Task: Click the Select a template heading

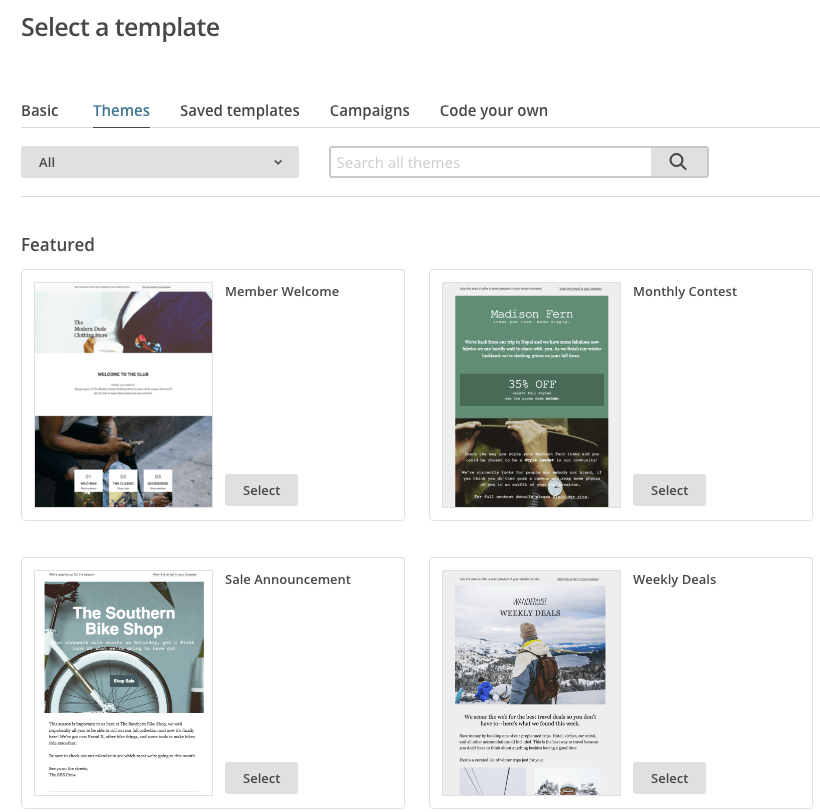Action: pos(120,28)
